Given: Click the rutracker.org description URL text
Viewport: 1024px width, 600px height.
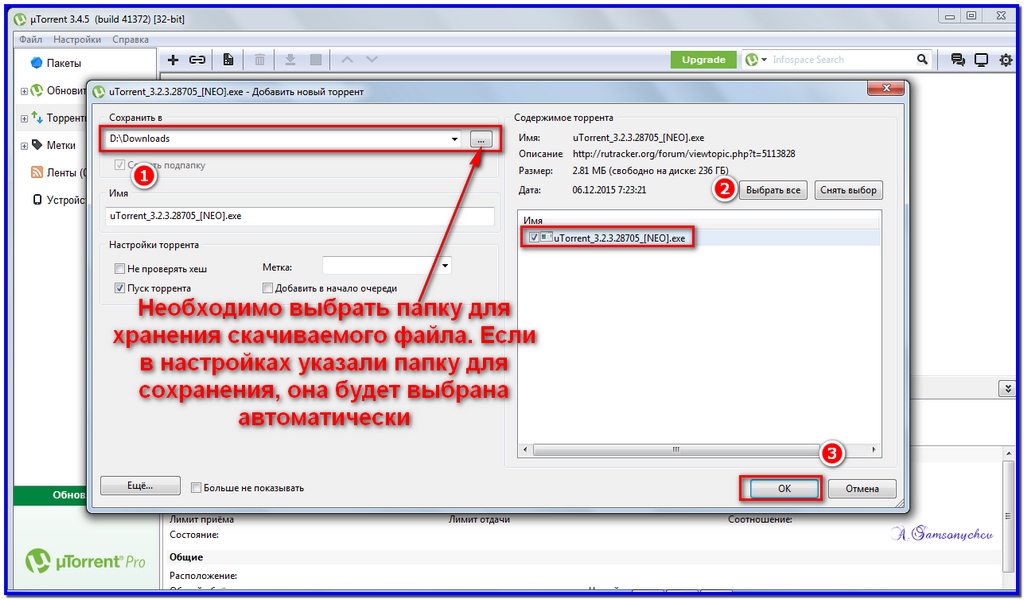Looking at the screenshot, I should 684,154.
